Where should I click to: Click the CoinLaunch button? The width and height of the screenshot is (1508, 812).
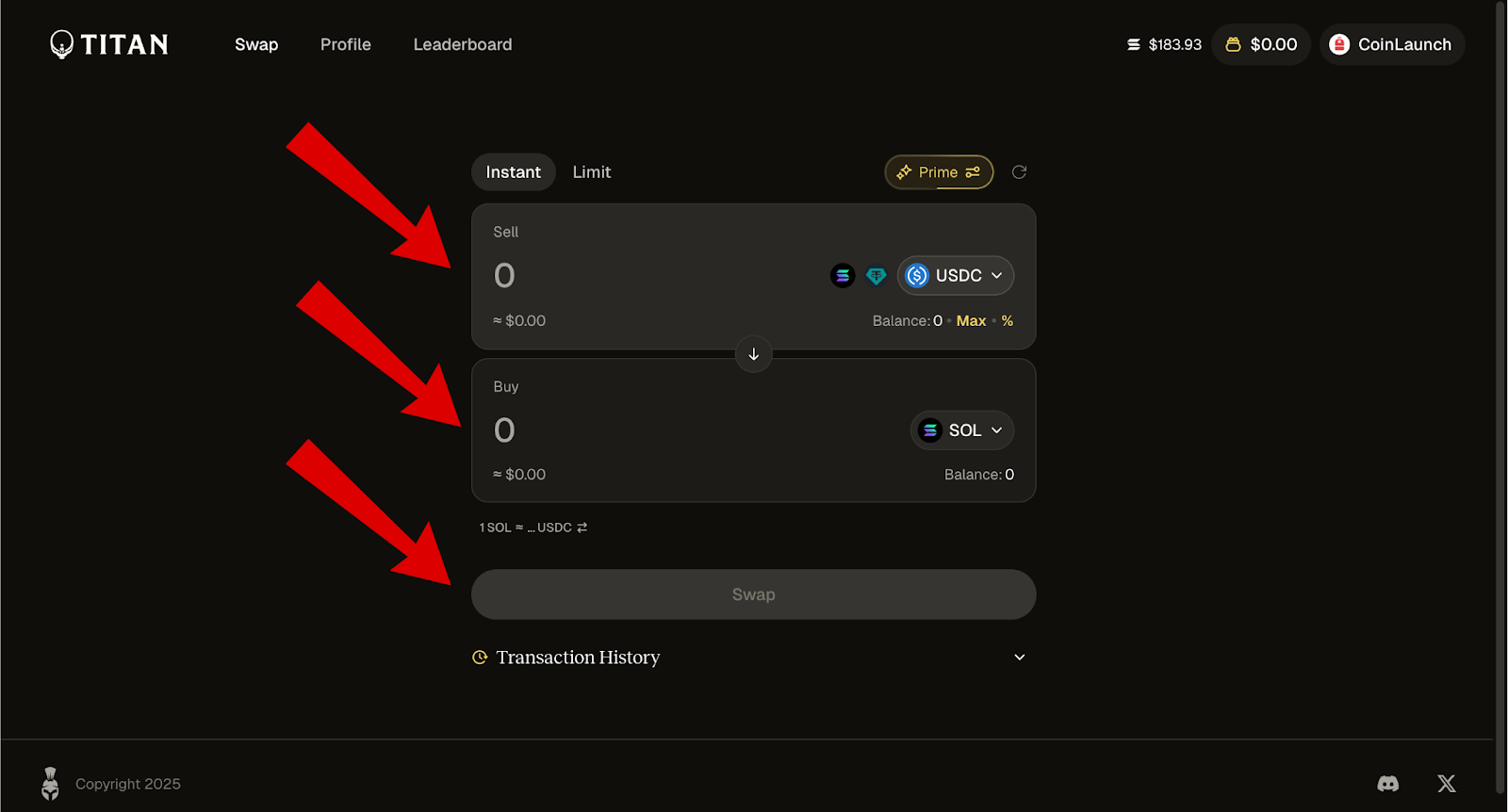pyautogui.click(x=1392, y=43)
